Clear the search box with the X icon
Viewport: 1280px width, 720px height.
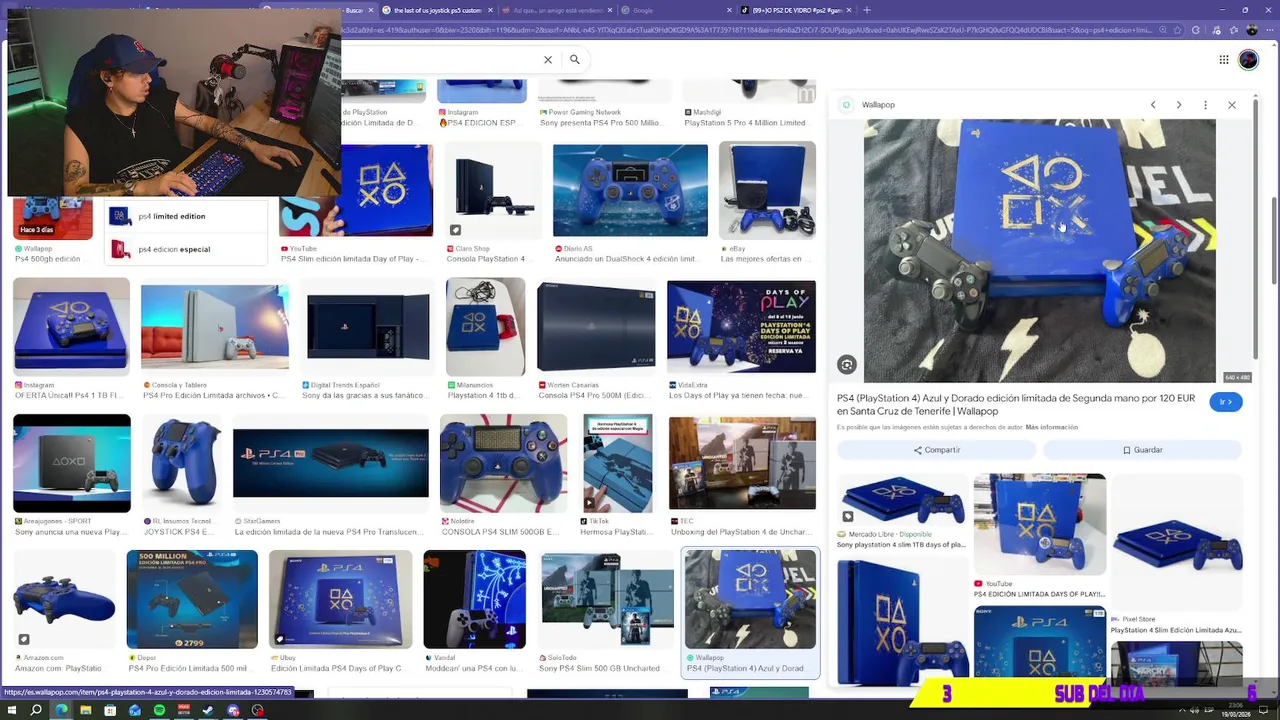[x=548, y=60]
